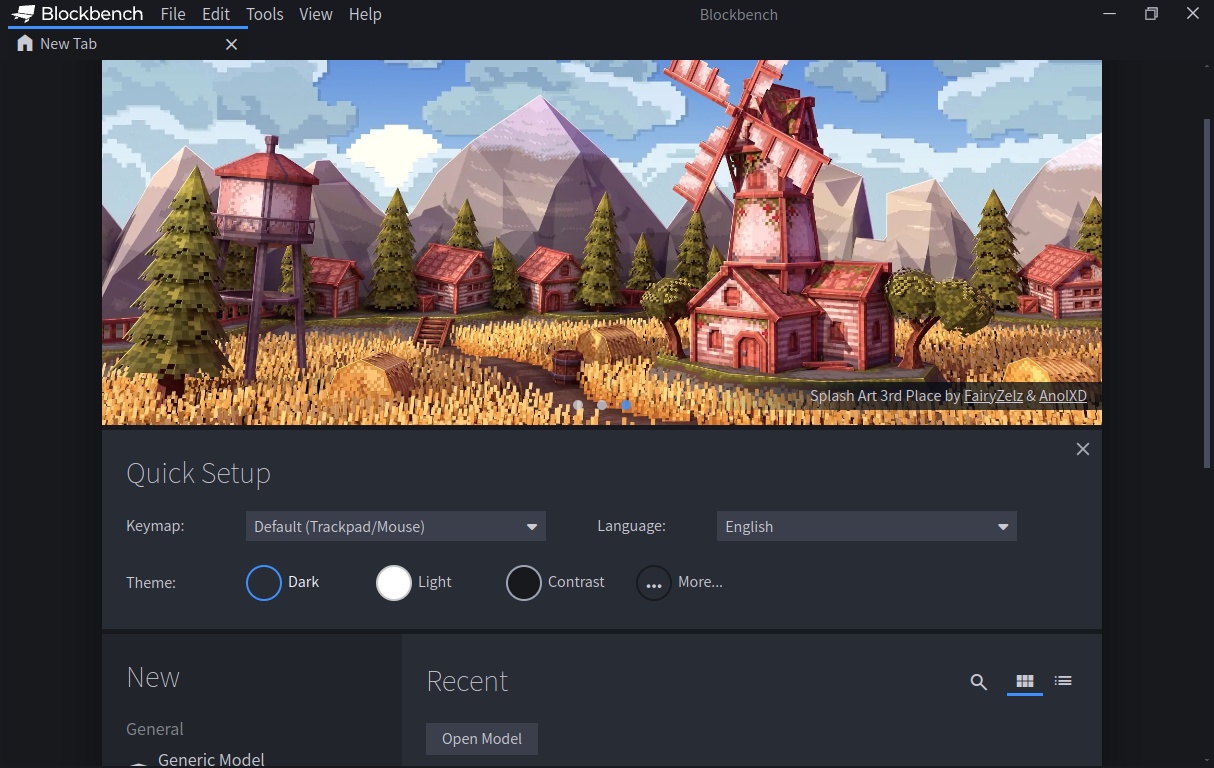
Task: Open the View menu
Action: point(316,14)
